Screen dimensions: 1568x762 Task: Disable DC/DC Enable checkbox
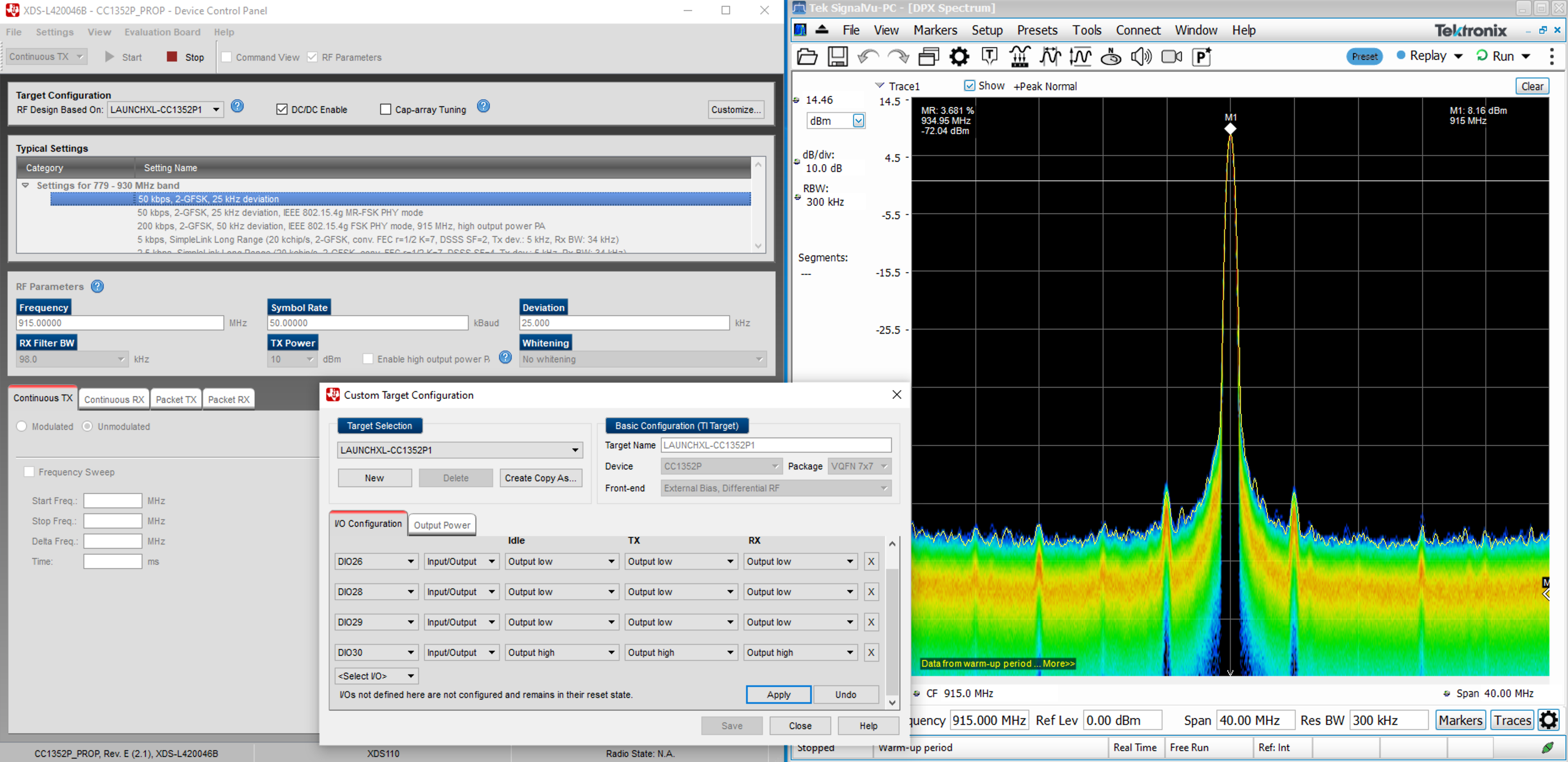point(282,109)
